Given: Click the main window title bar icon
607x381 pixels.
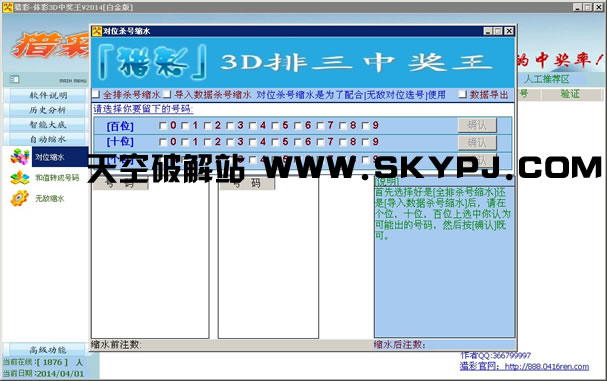Looking at the screenshot, I should click(x=8, y=7).
